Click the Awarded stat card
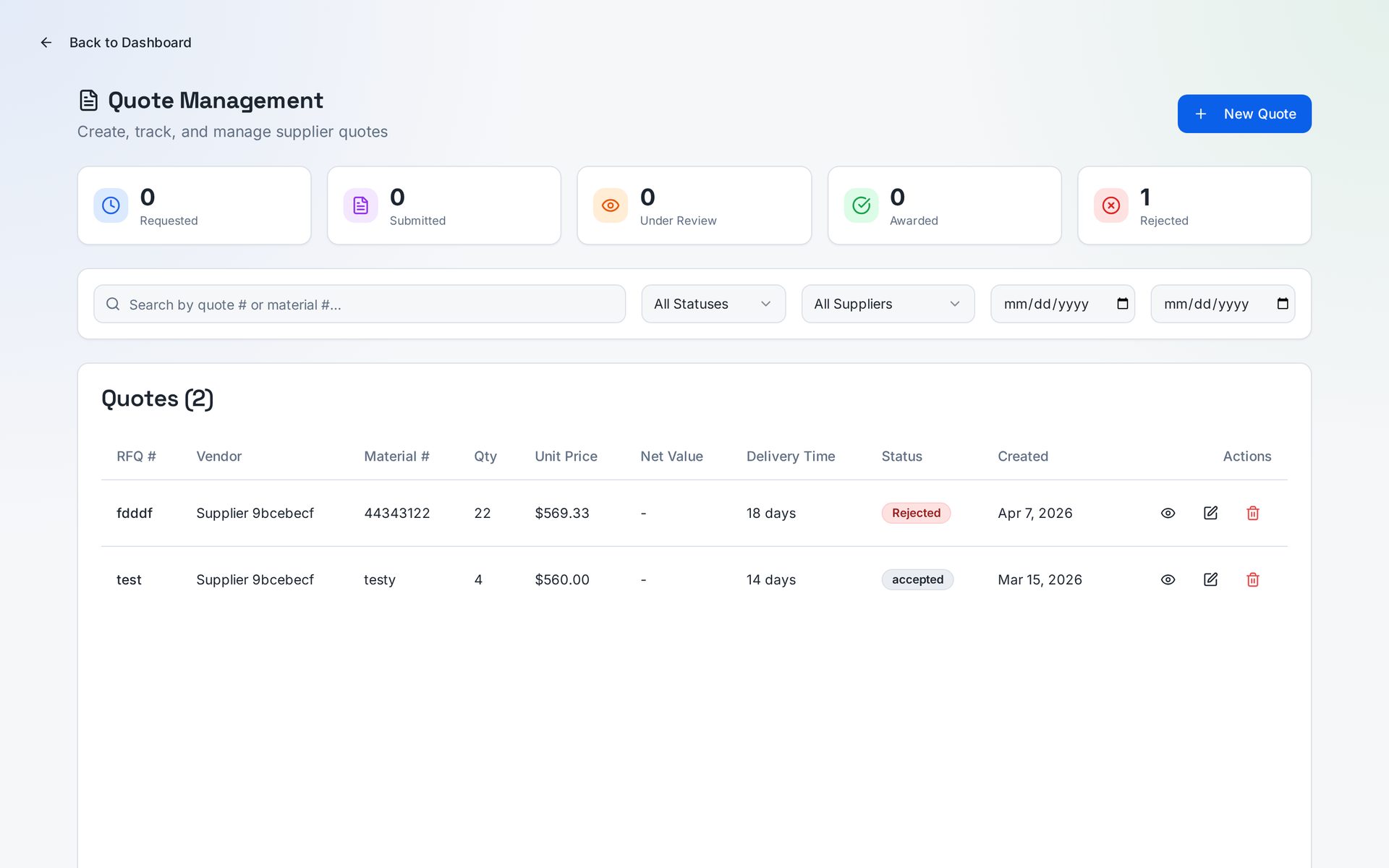1389x868 pixels. point(944,205)
